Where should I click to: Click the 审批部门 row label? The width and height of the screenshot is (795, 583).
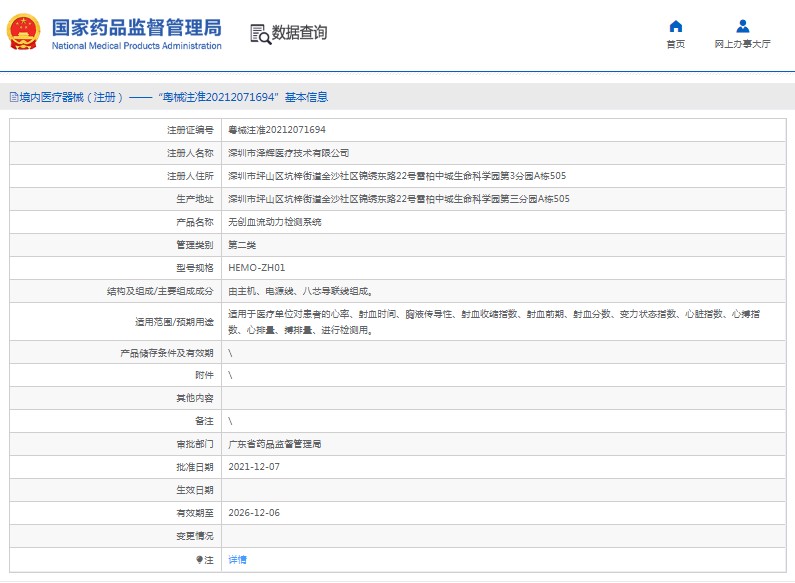[x=195, y=444]
